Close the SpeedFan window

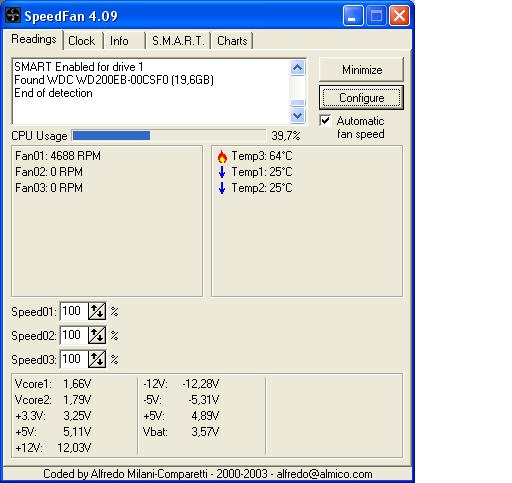point(400,16)
